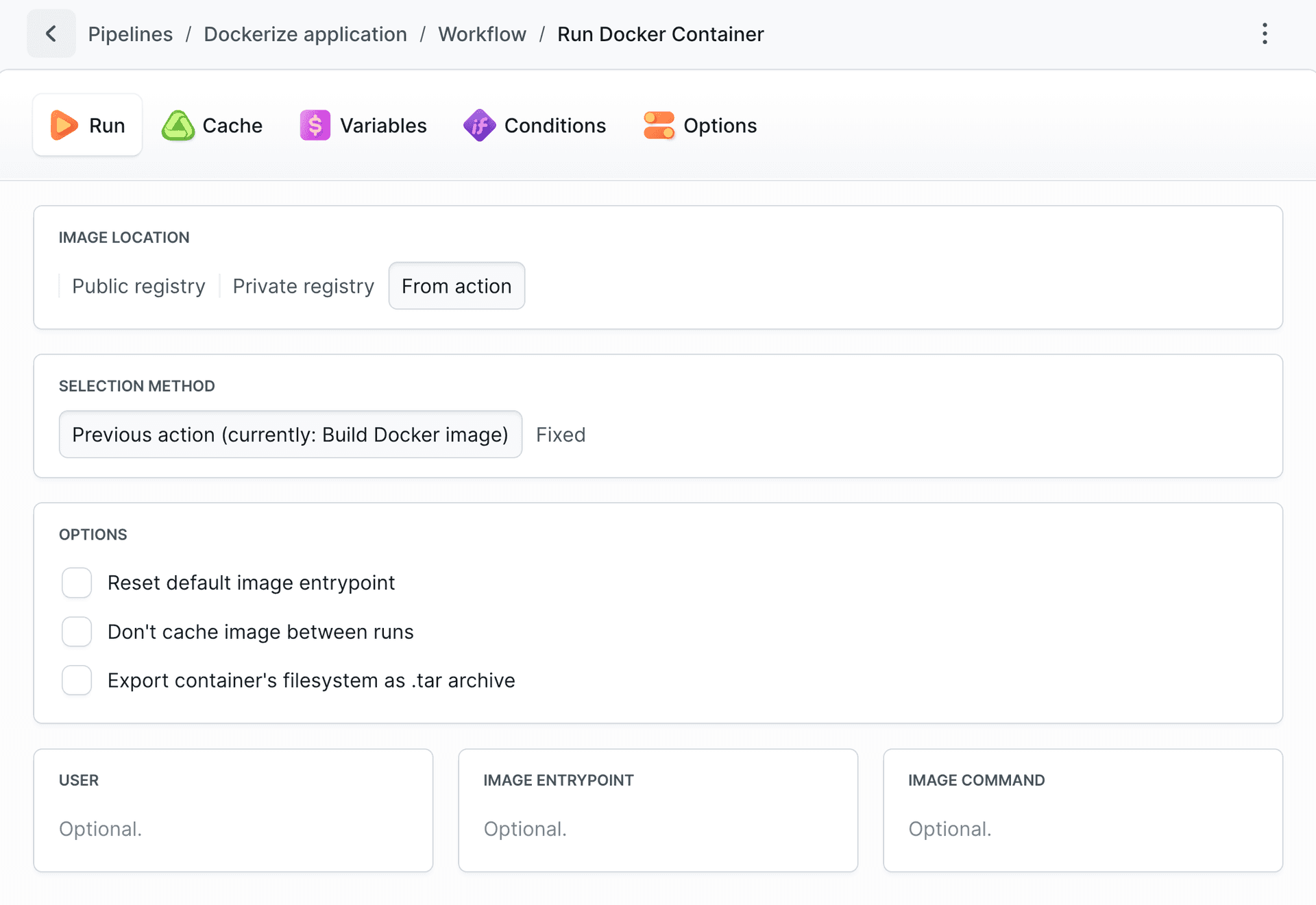Open the Variables tab
The width and height of the screenshot is (1316, 905).
[x=364, y=125]
